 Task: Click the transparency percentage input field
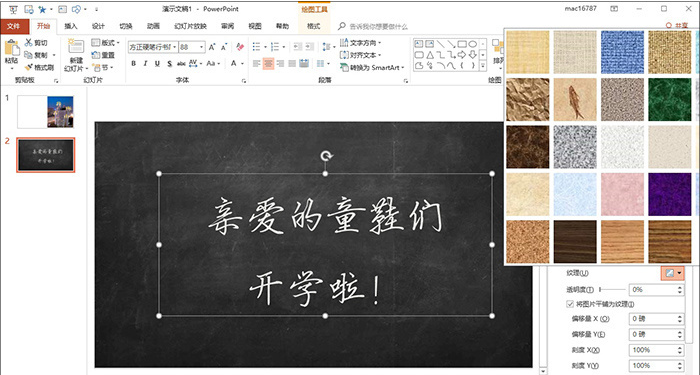656,290
